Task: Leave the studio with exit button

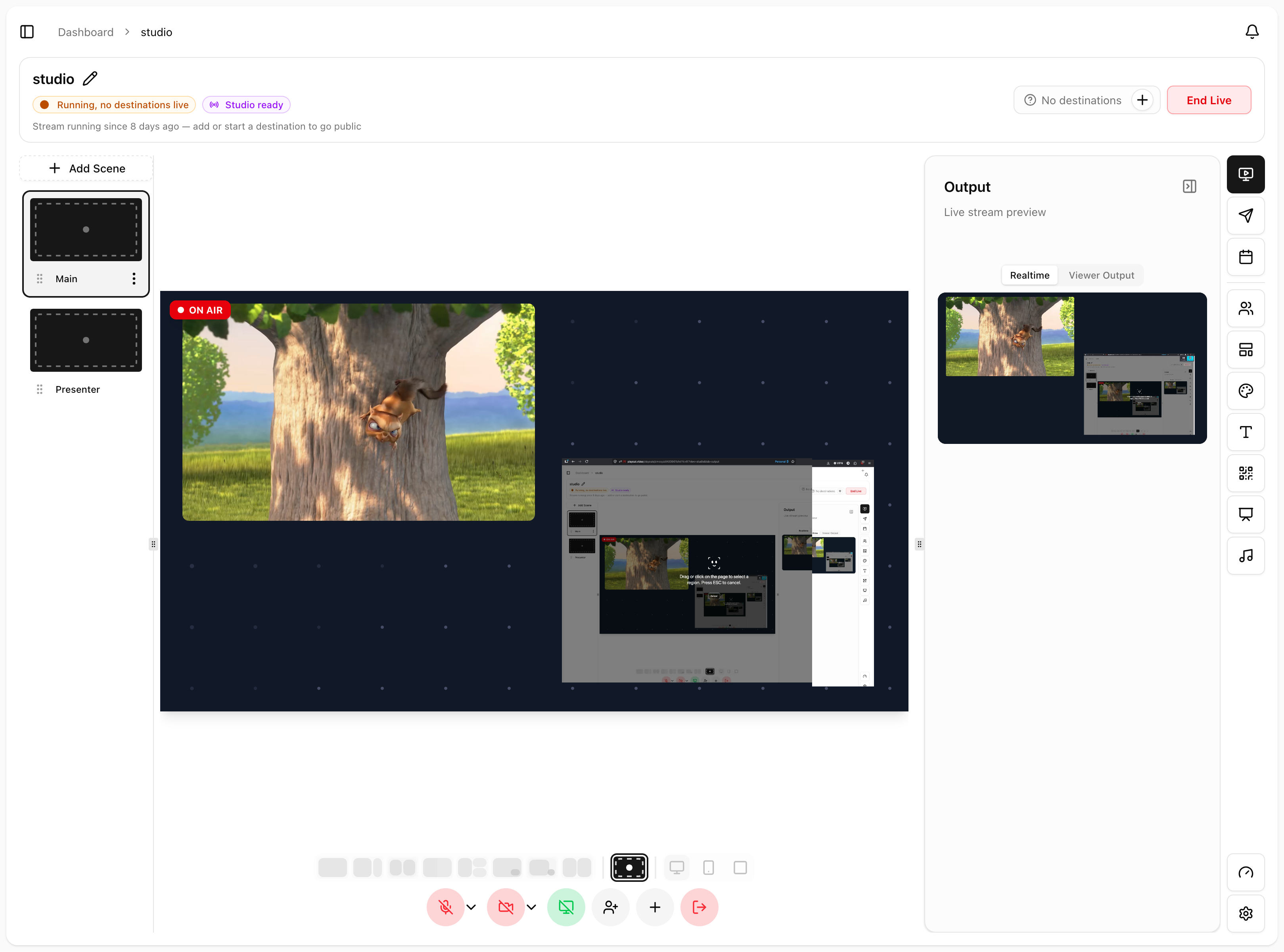Action: [x=699, y=907]
